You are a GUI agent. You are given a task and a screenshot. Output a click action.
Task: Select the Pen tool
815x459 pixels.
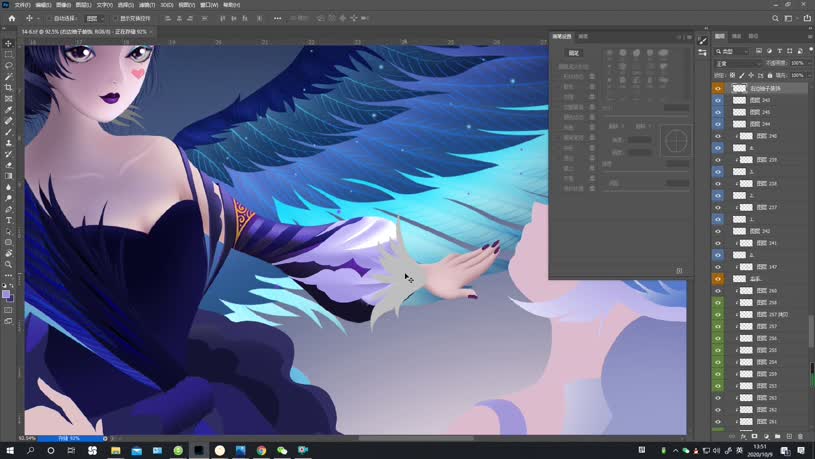pos(8,209)
